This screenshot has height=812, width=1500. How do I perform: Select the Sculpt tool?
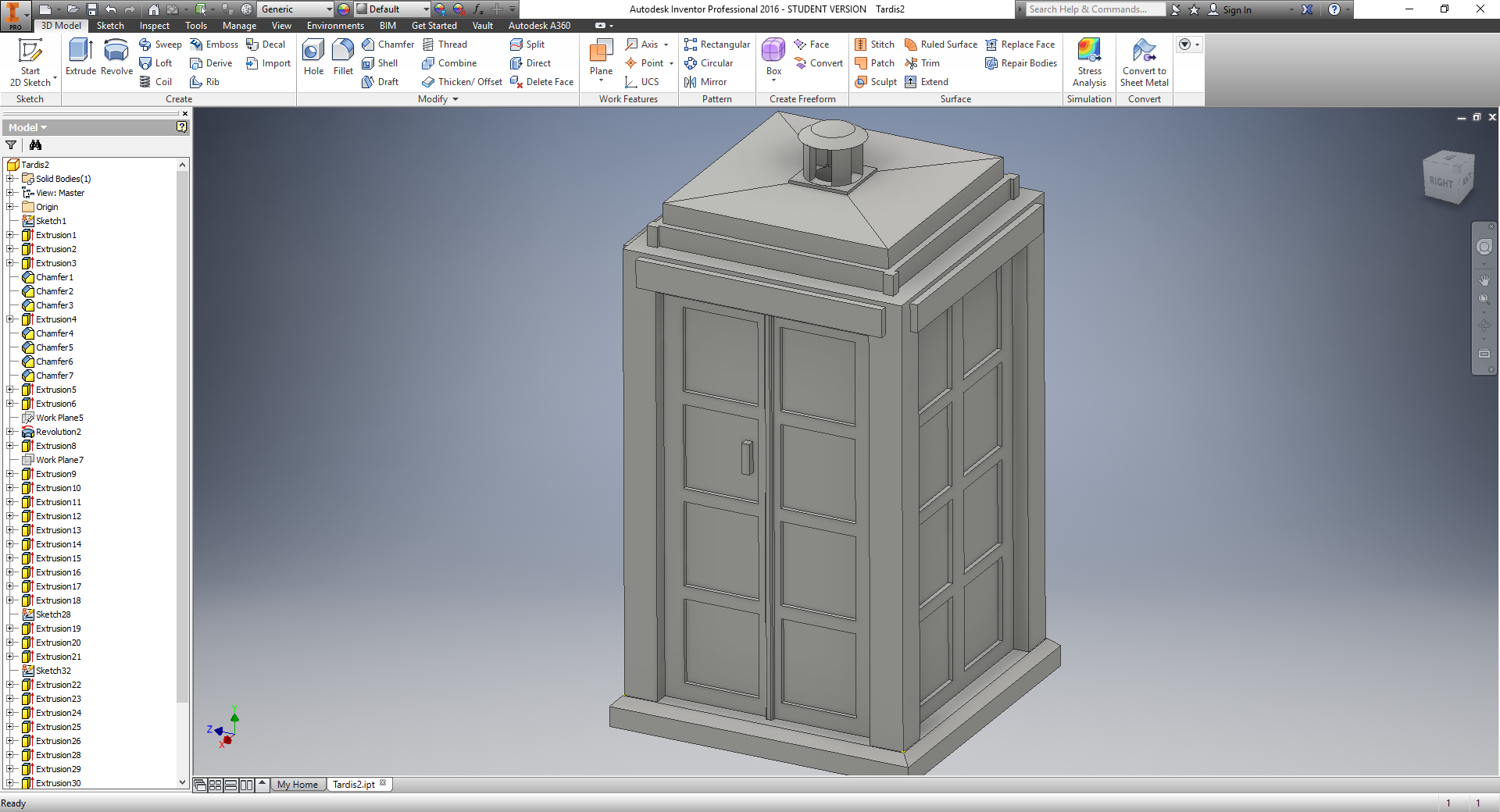click(876, 82)
